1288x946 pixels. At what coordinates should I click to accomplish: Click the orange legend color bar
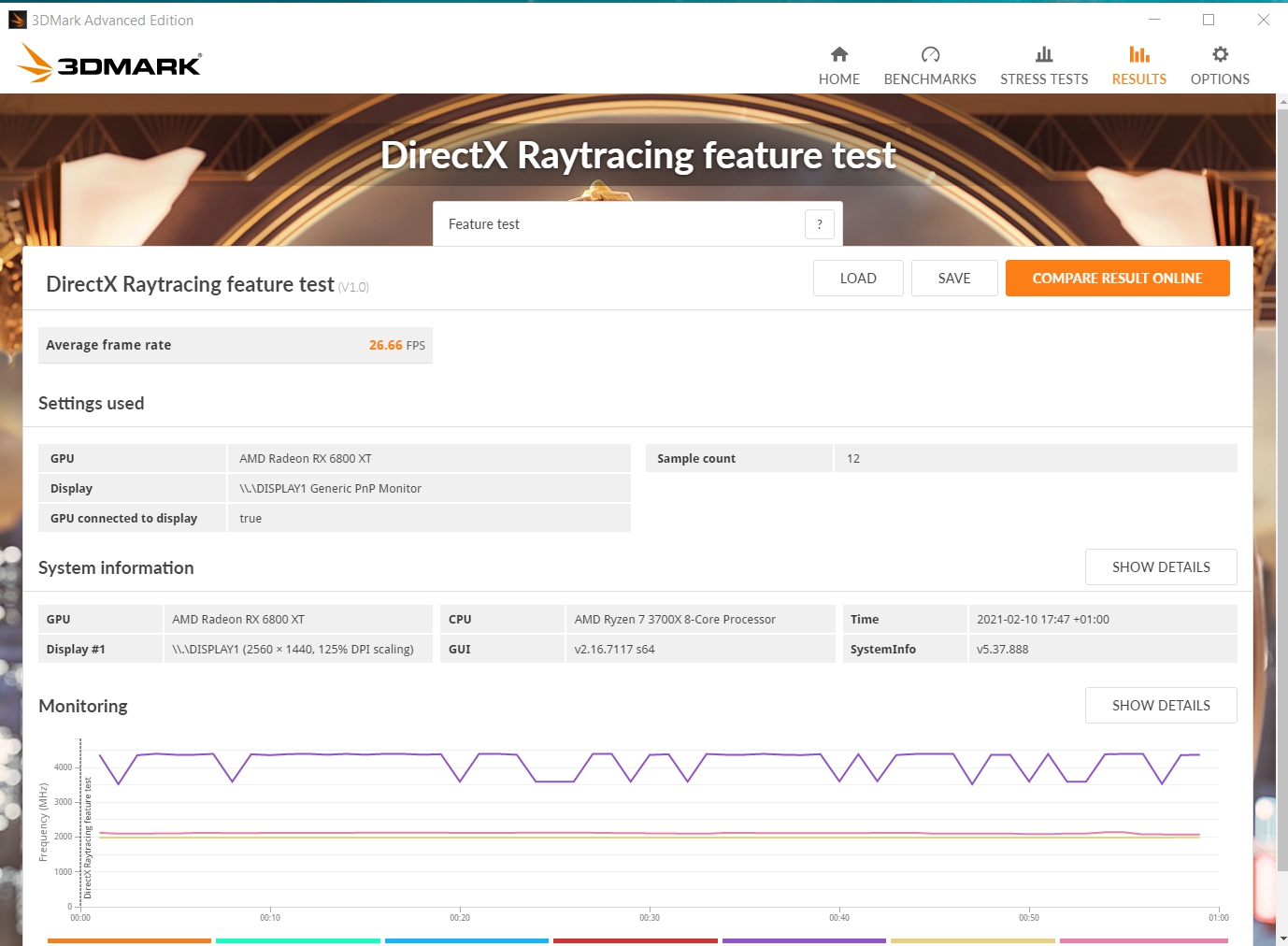[129, 940]
